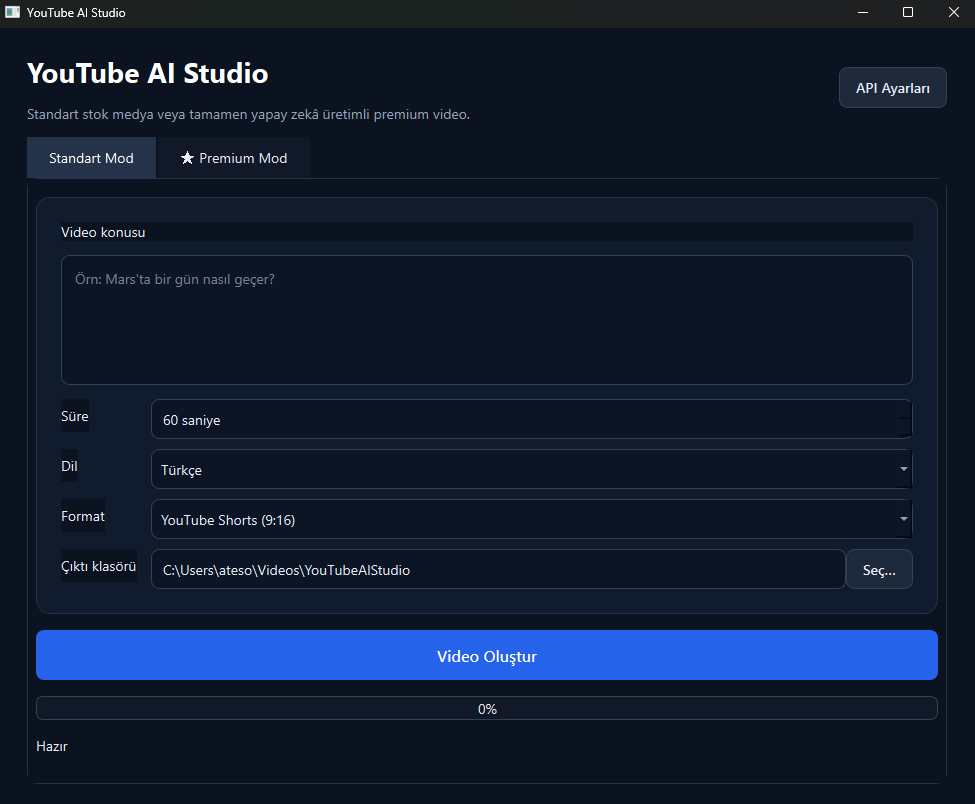Focus the Video konusu text area
The height and width of the screenshot is (804, 975).
[486, 320]
